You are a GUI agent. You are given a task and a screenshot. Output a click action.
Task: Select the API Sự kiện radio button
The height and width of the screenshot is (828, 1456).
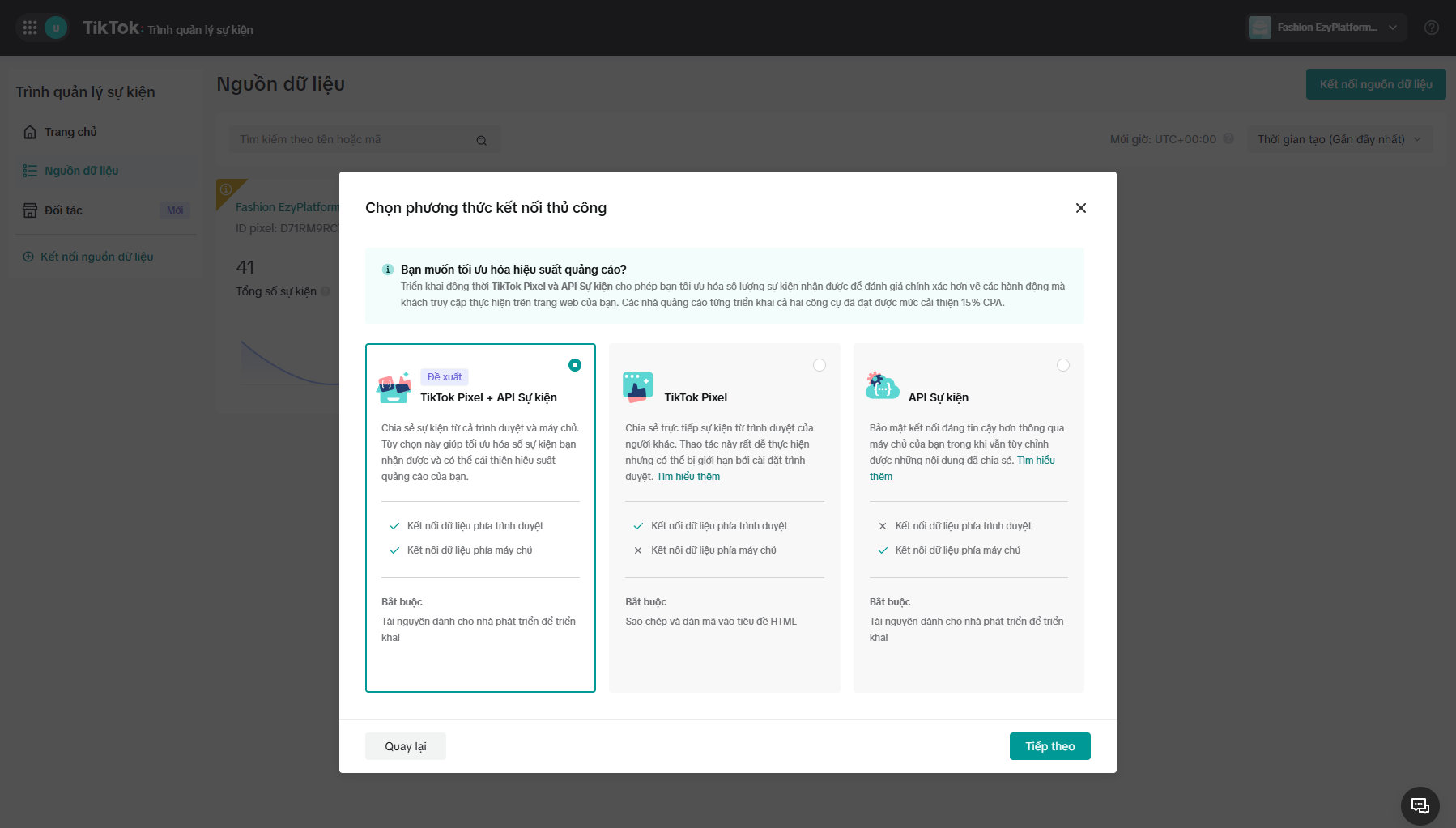[1063, 365]
